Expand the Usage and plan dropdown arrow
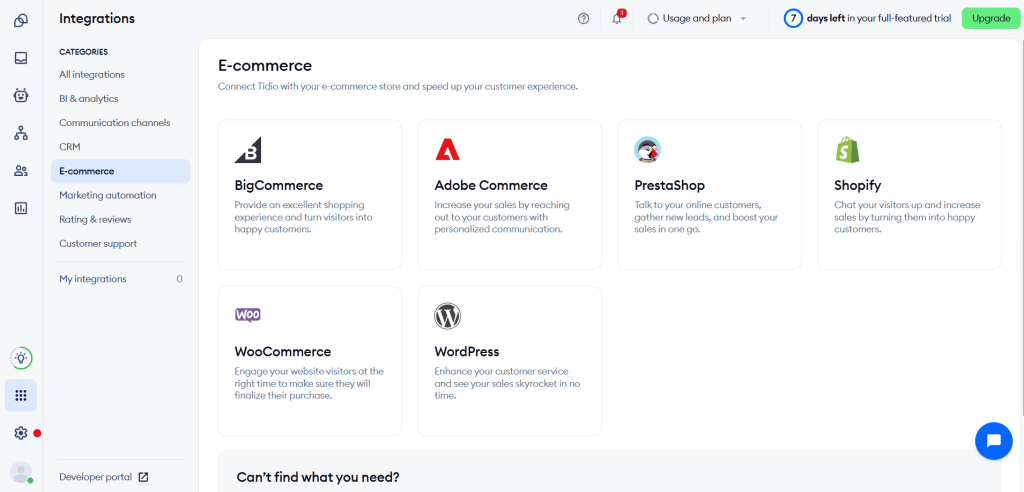Viewport: 1024px width, 492px height. pos(743,19)
